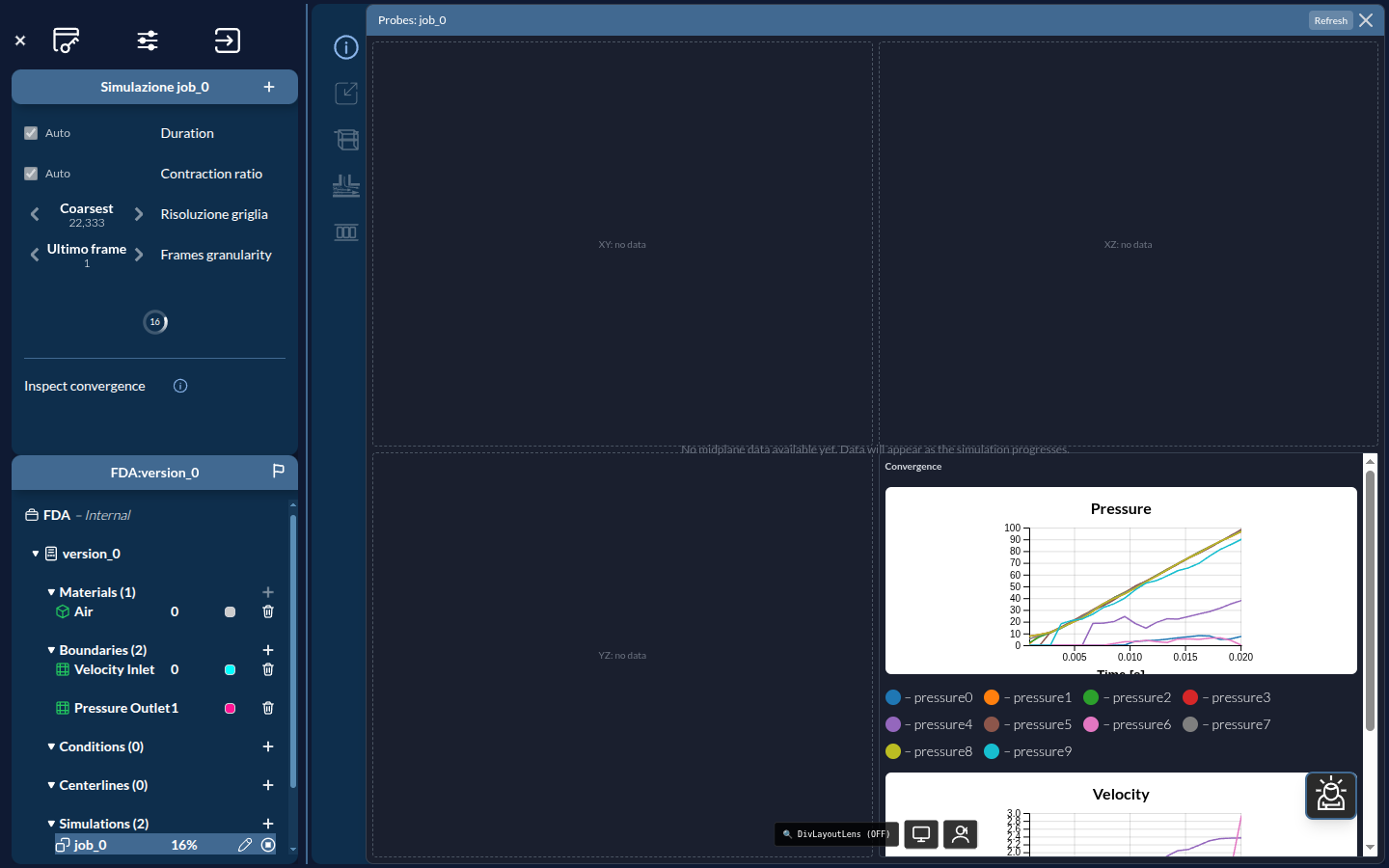The image size is (1389, 868).
Task: Click the Air material color swatch
Action: pos(230,611)
